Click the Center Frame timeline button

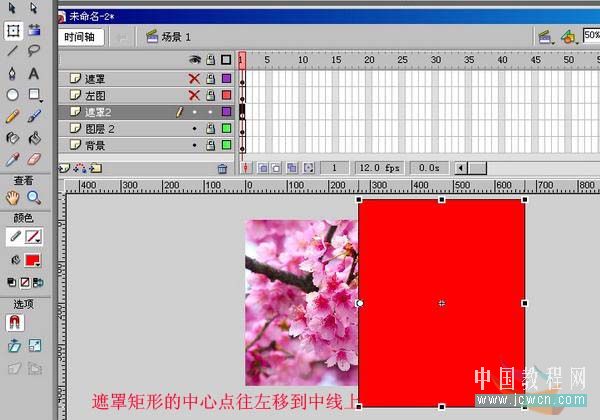(246, 168)
